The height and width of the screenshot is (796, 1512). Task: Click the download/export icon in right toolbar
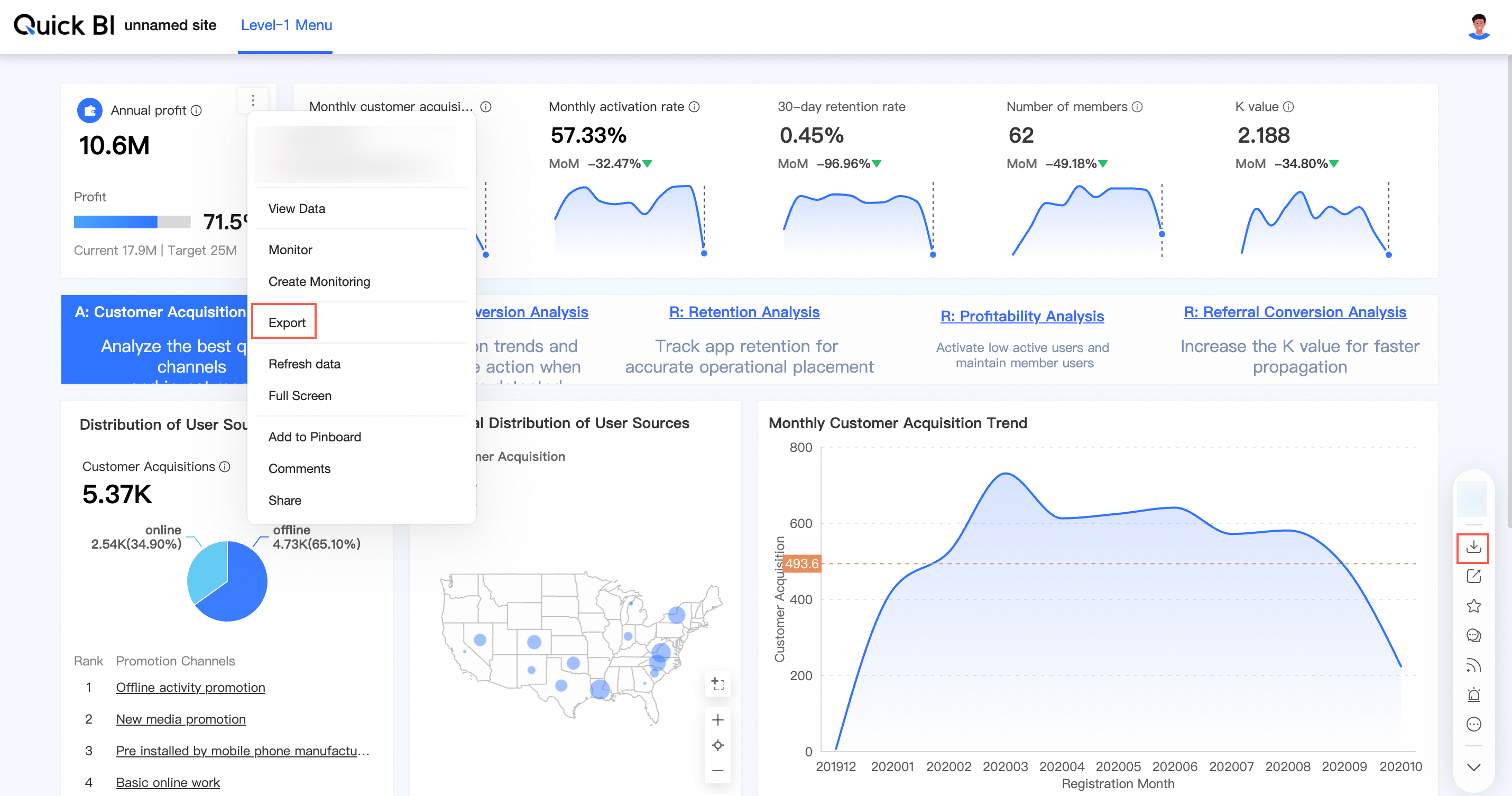point(1473,548)
